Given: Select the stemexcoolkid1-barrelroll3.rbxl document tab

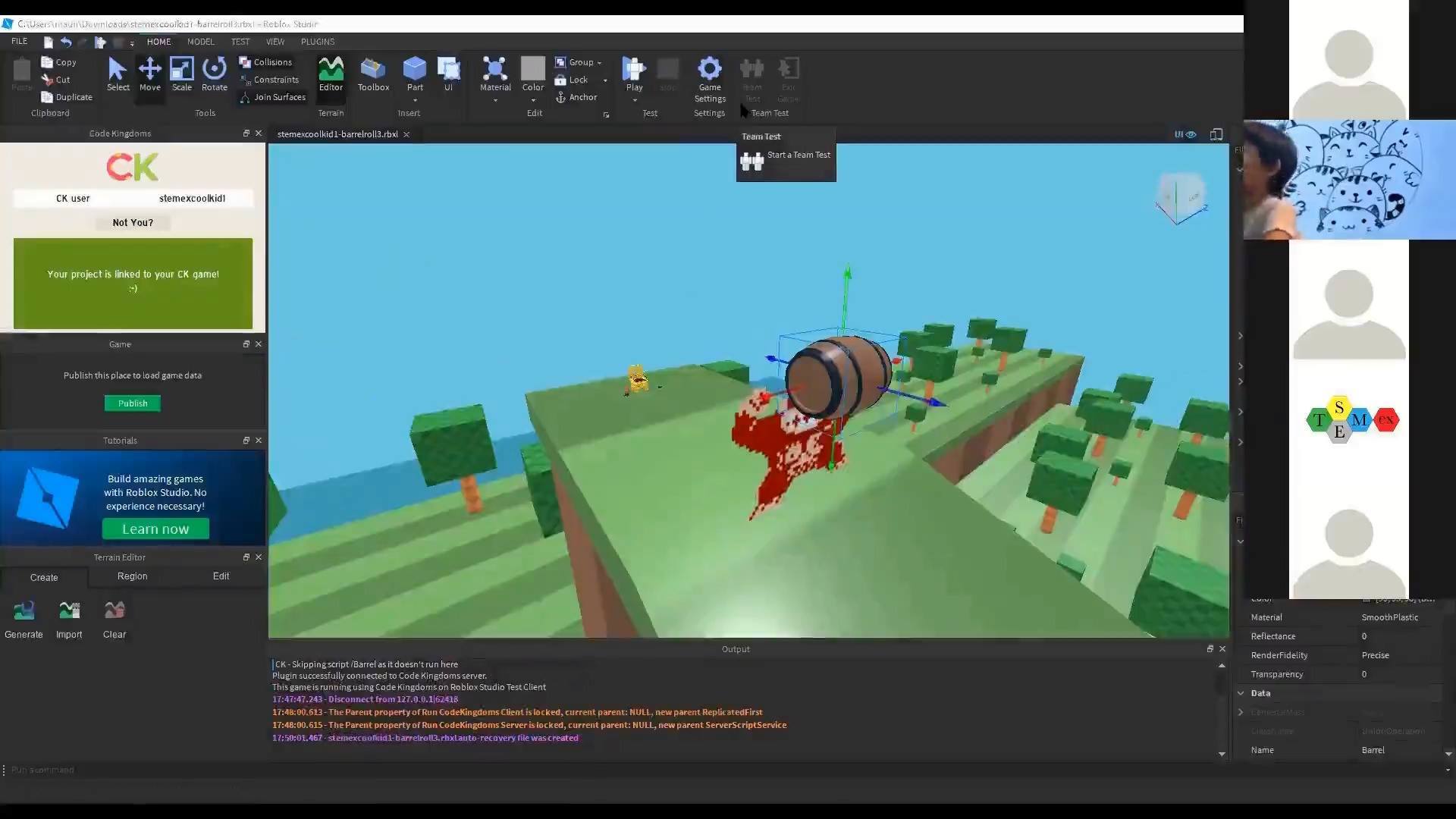Looking at the screenshot, I should 337,134.
